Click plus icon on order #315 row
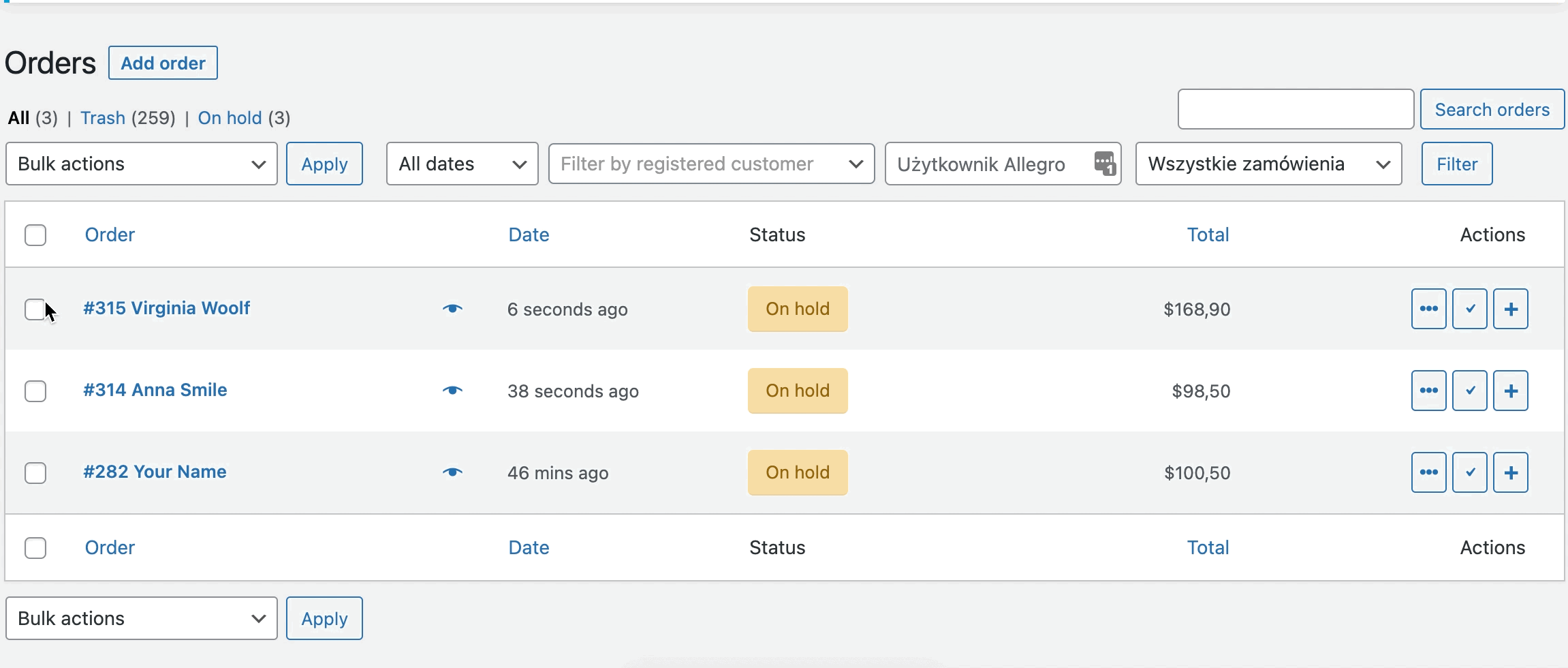This screenshot has height=668, width=1568. coord(1510,309)
